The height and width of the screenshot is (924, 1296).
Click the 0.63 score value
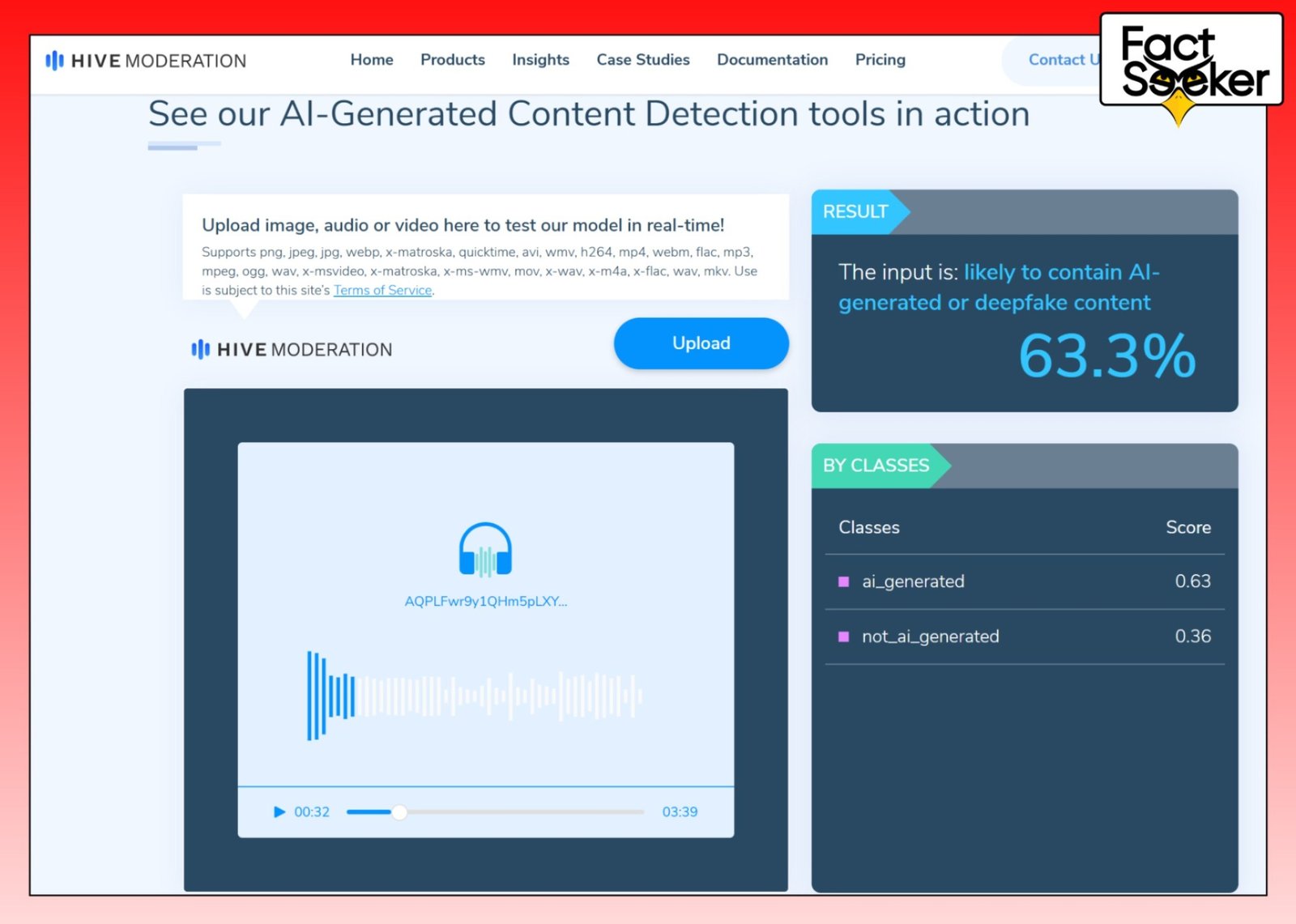pos(1193,581)
